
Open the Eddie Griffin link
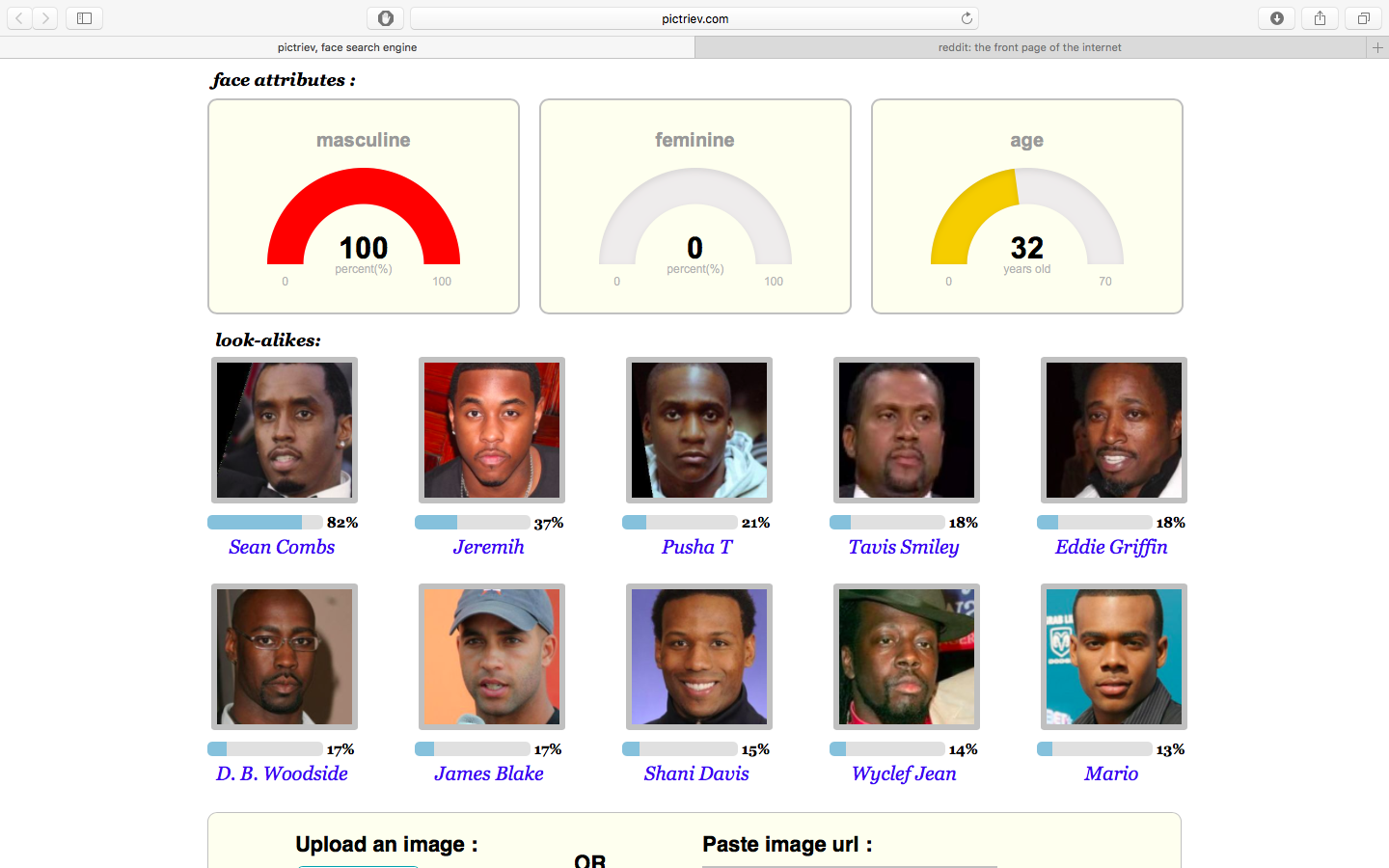tap(1111, 547)
